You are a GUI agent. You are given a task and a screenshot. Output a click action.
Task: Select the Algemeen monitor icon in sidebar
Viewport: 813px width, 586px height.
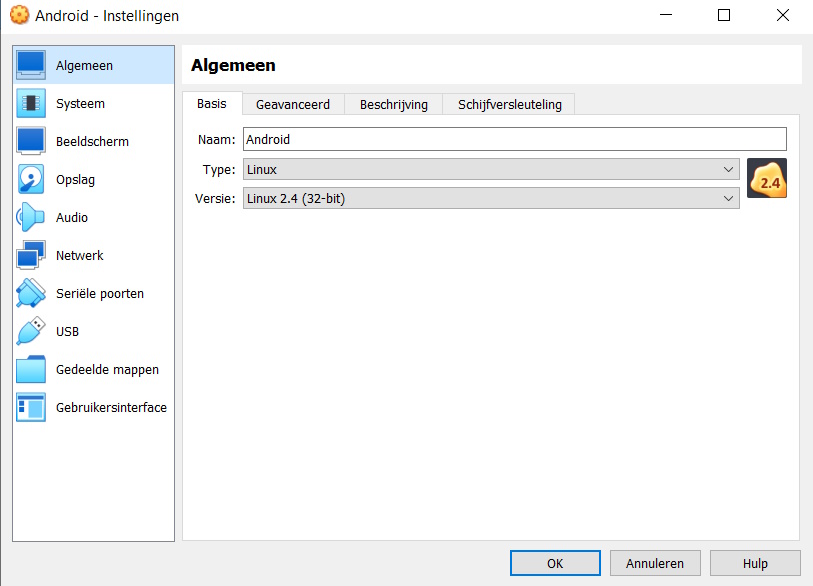(x=31, y=65)
